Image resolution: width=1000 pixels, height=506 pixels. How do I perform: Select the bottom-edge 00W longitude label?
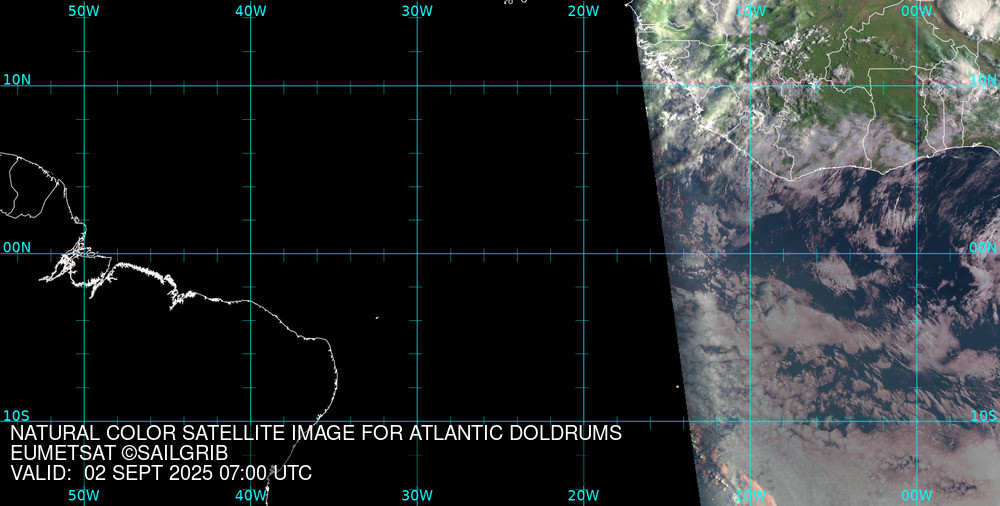coord(917,496)
